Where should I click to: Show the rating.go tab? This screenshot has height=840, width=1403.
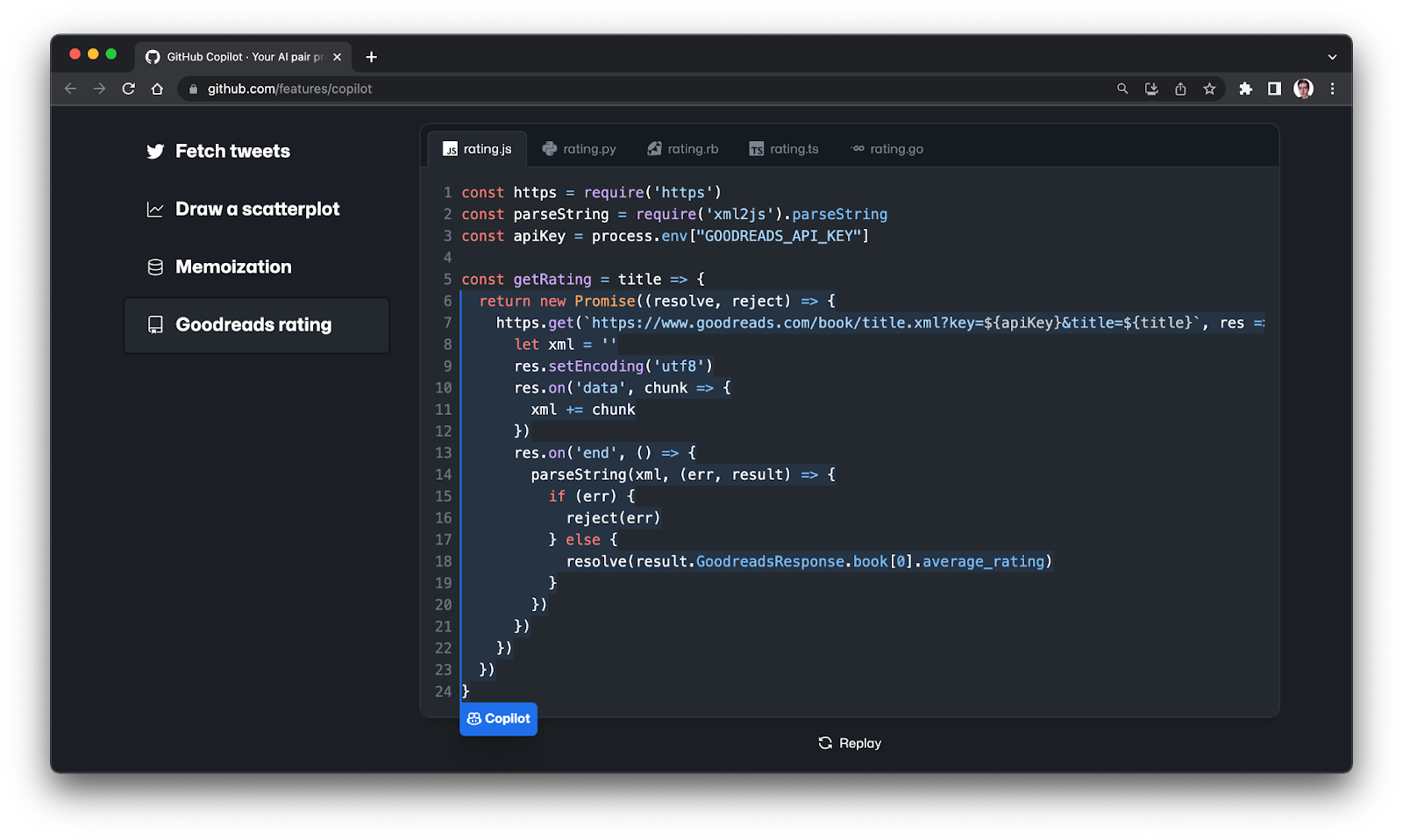(887, 149)
